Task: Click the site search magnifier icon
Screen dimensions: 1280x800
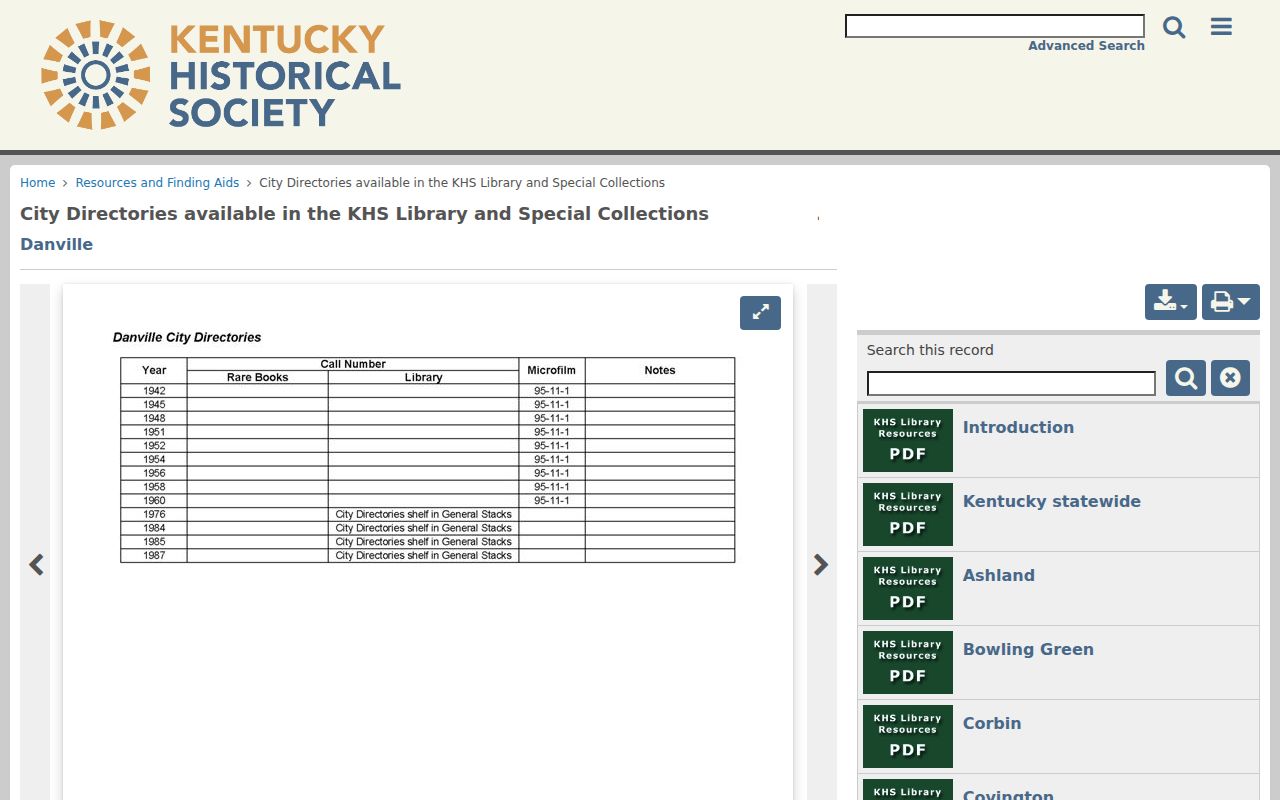Action: [1174, 27]
